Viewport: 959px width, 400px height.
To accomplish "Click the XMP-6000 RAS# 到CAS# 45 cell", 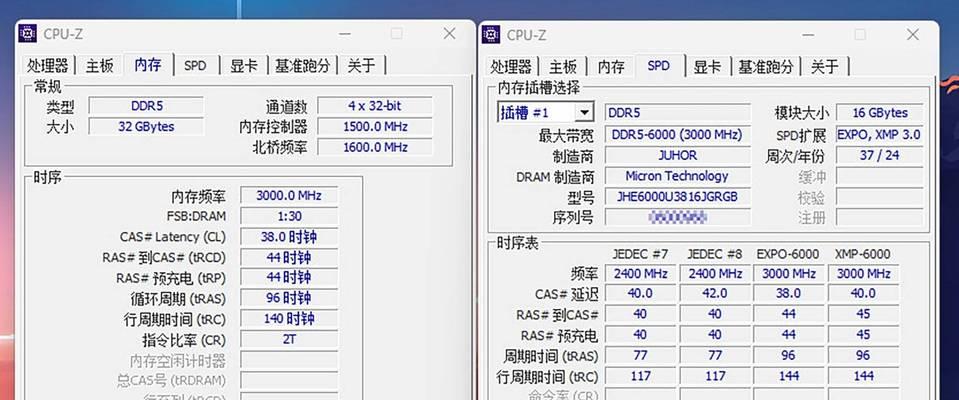I will [x=863, y=314].
